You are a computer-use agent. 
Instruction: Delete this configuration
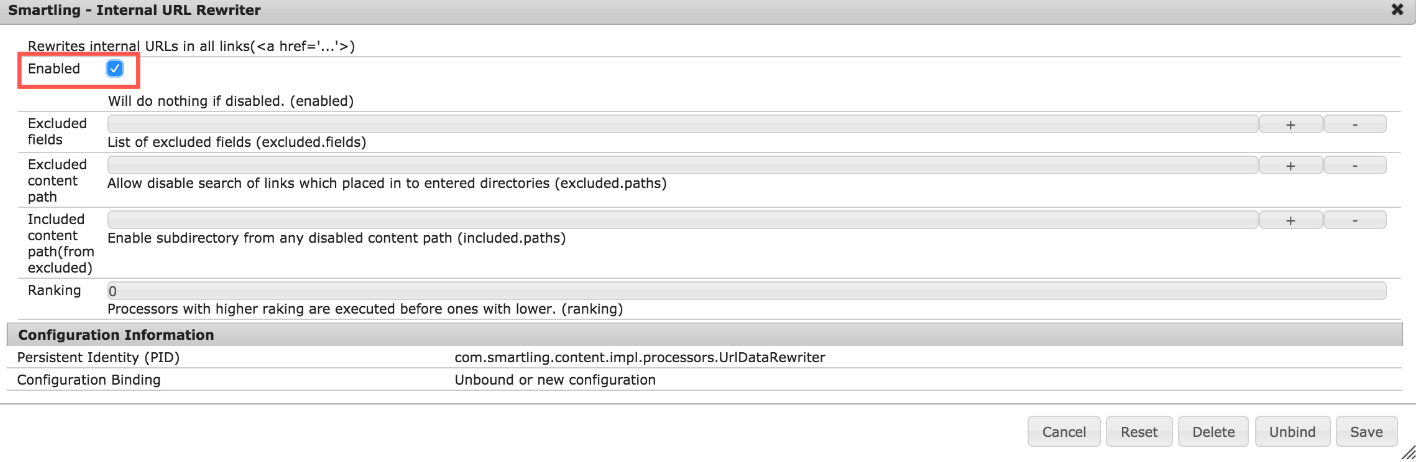[x=1214, y=432]
